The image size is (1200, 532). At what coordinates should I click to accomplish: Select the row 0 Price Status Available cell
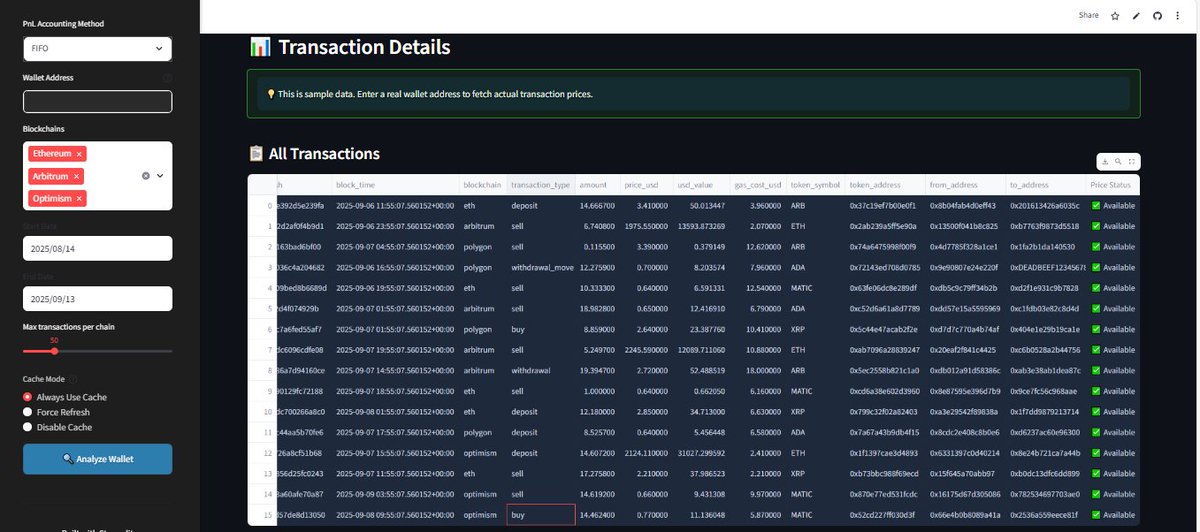(1113, 205)
